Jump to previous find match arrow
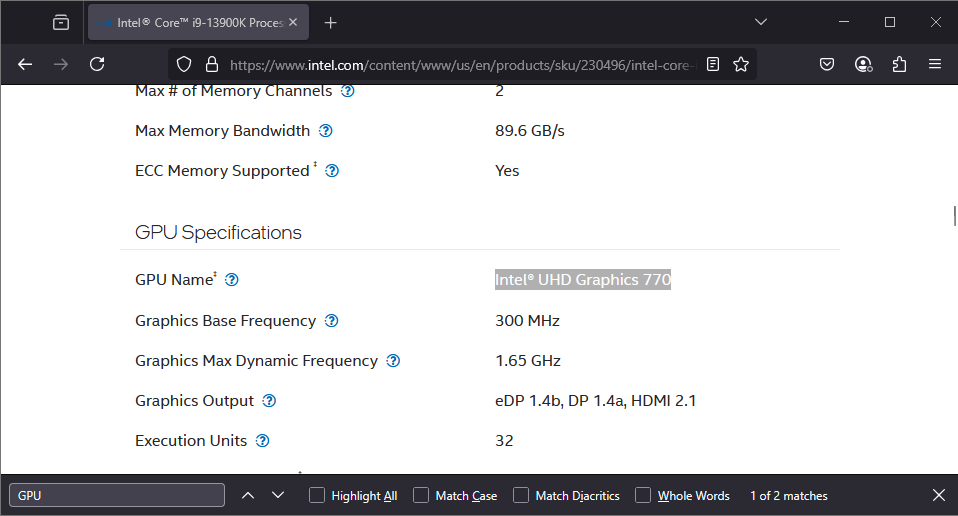 point(248,495)
